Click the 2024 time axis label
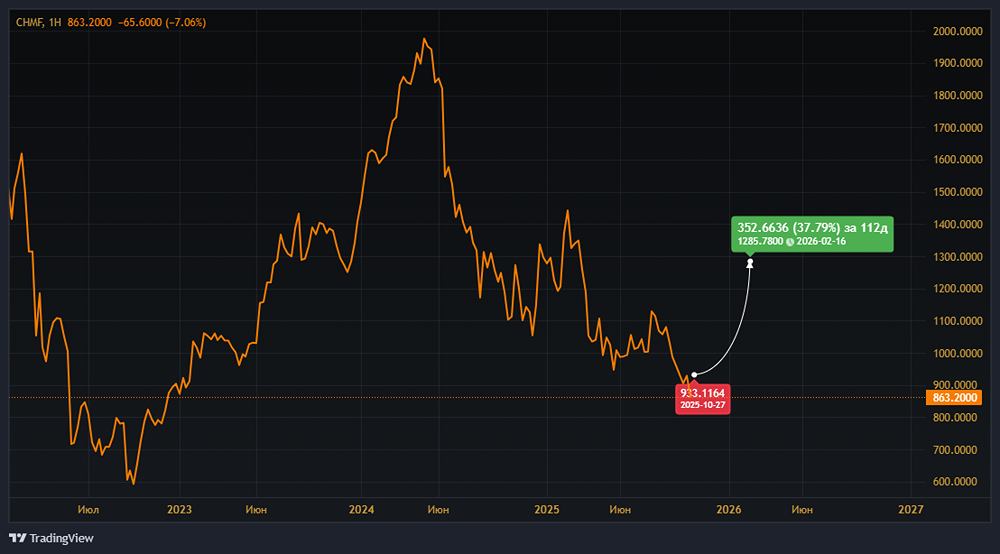 click(x=362, y=509)
